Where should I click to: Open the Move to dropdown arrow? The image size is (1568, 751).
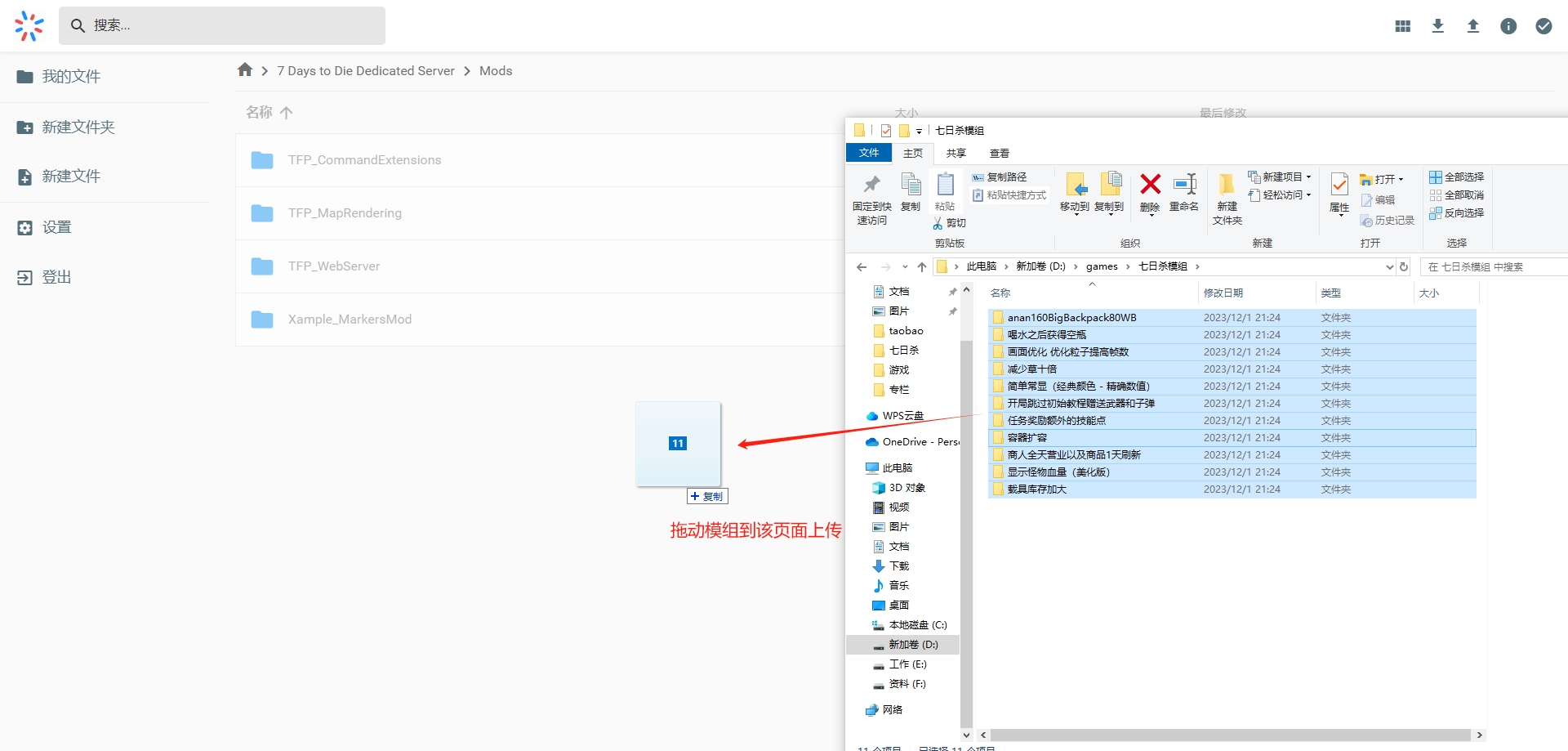[1076, 214]
